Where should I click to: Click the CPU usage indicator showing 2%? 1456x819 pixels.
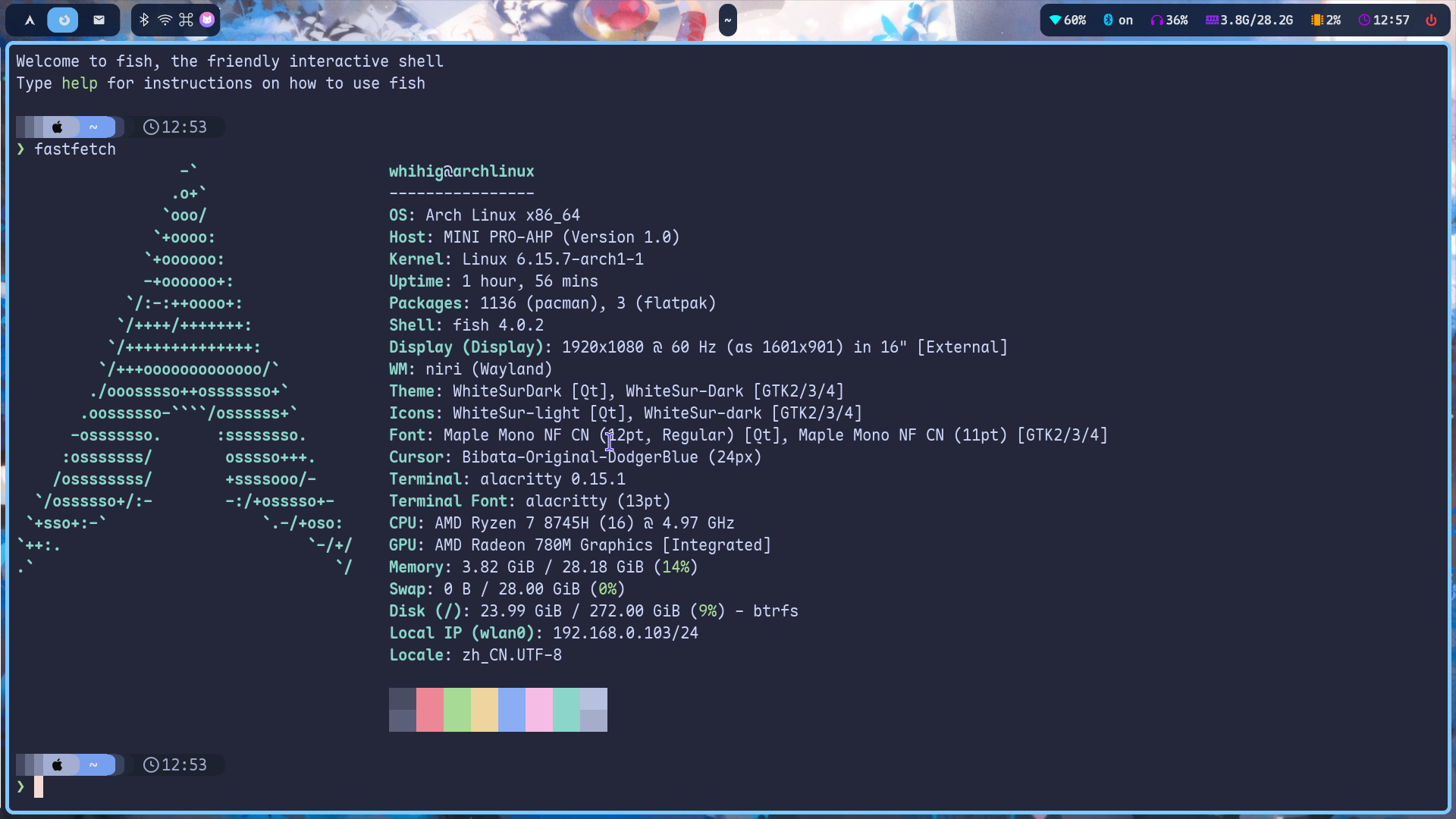coord(1326,20)
